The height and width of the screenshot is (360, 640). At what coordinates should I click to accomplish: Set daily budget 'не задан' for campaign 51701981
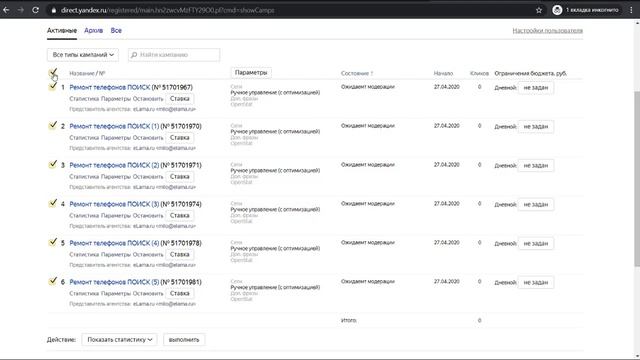pyautogui.click(x=536, y=282)
